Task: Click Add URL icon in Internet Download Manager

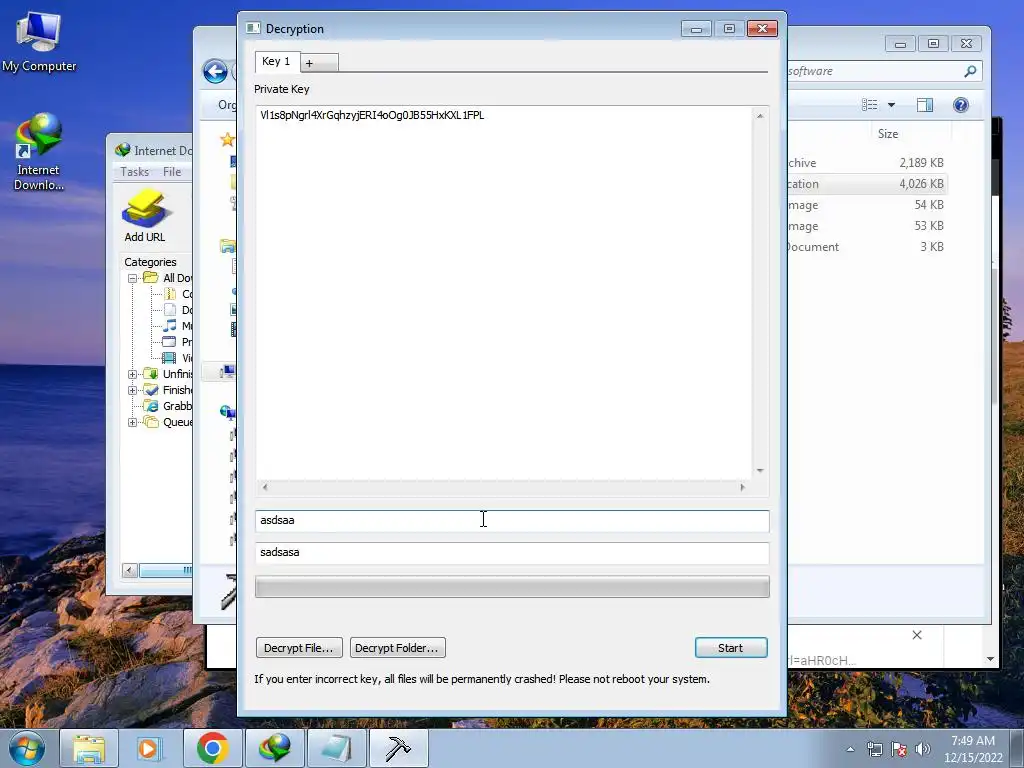Action: (144, 216)
